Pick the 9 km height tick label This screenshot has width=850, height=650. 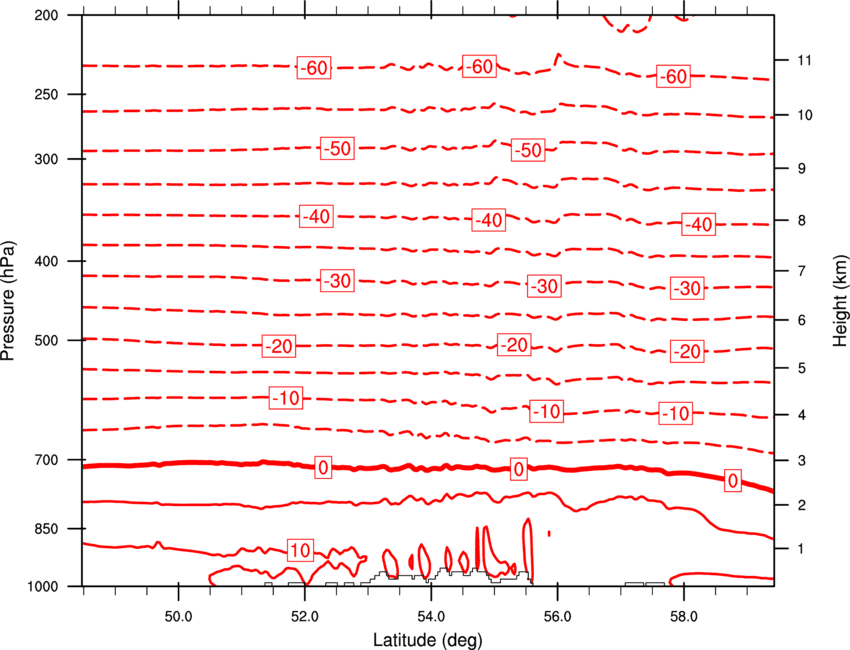tap(802, 169)
